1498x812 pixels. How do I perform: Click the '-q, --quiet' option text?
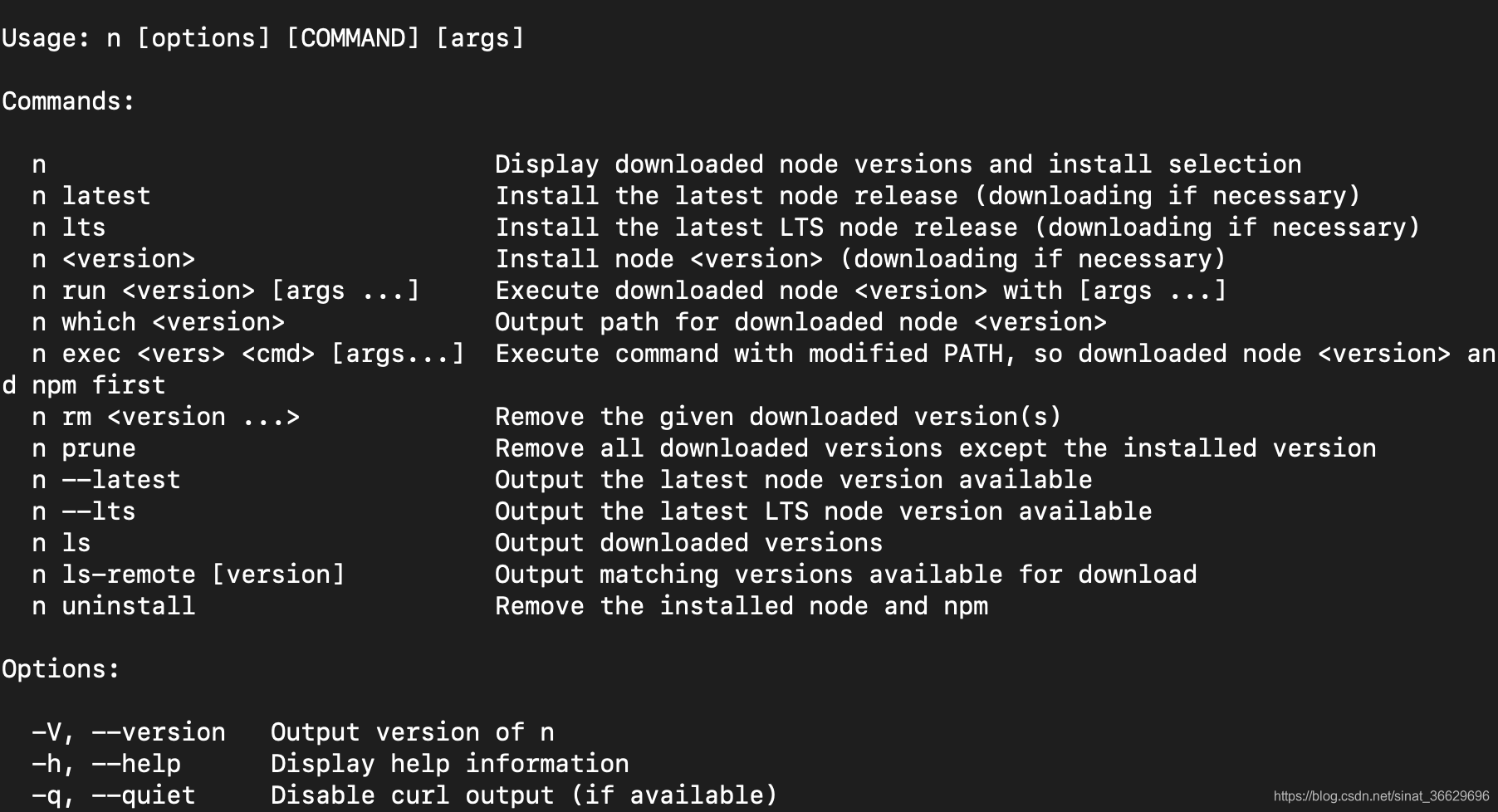114,795
